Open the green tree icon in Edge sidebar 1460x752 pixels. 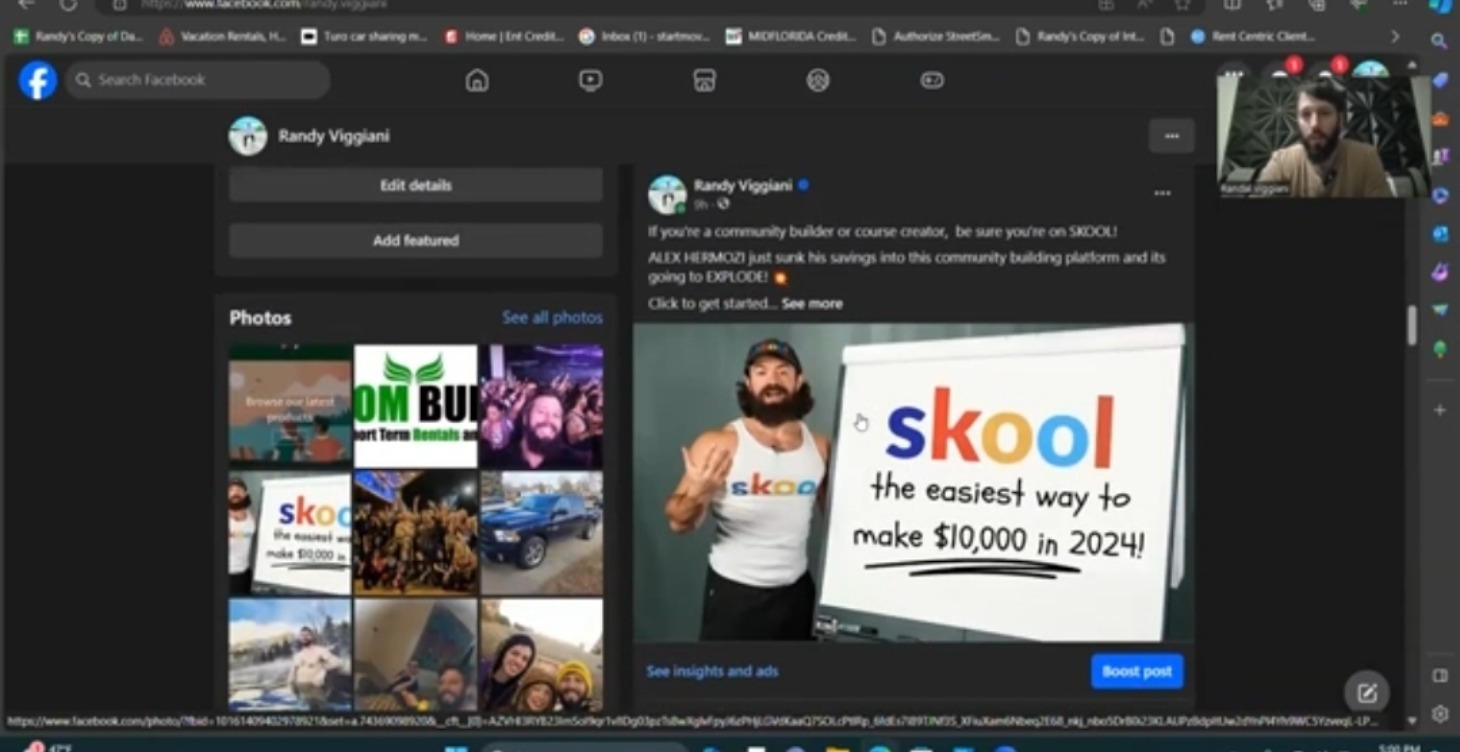pyautogui.click(x=1440, y=350)
